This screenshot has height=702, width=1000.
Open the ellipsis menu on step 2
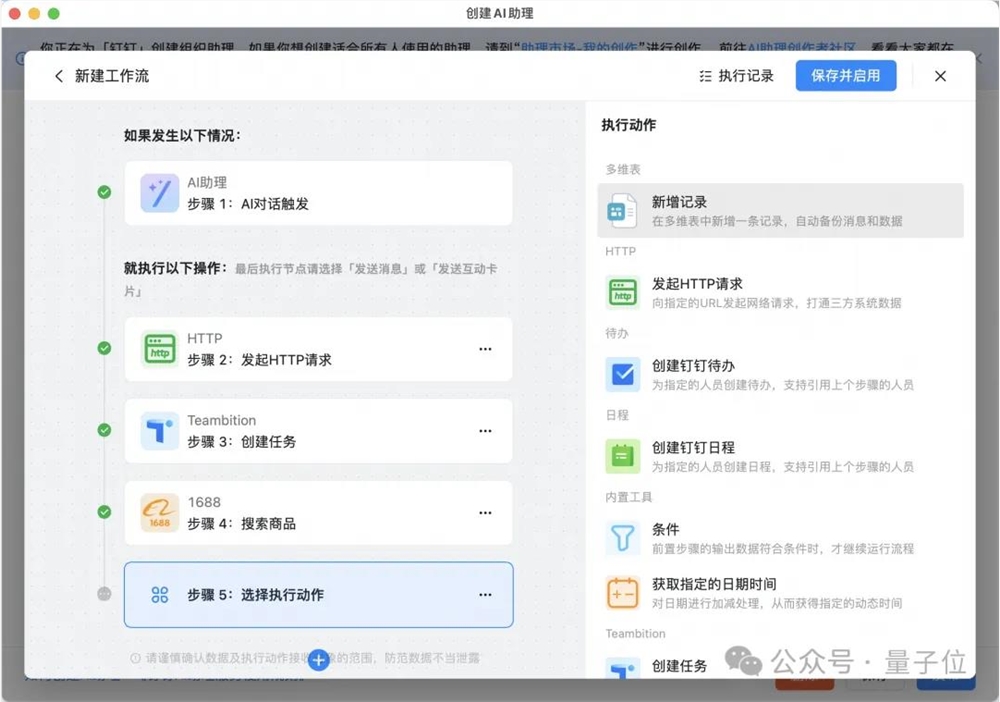tap(485, 348)
